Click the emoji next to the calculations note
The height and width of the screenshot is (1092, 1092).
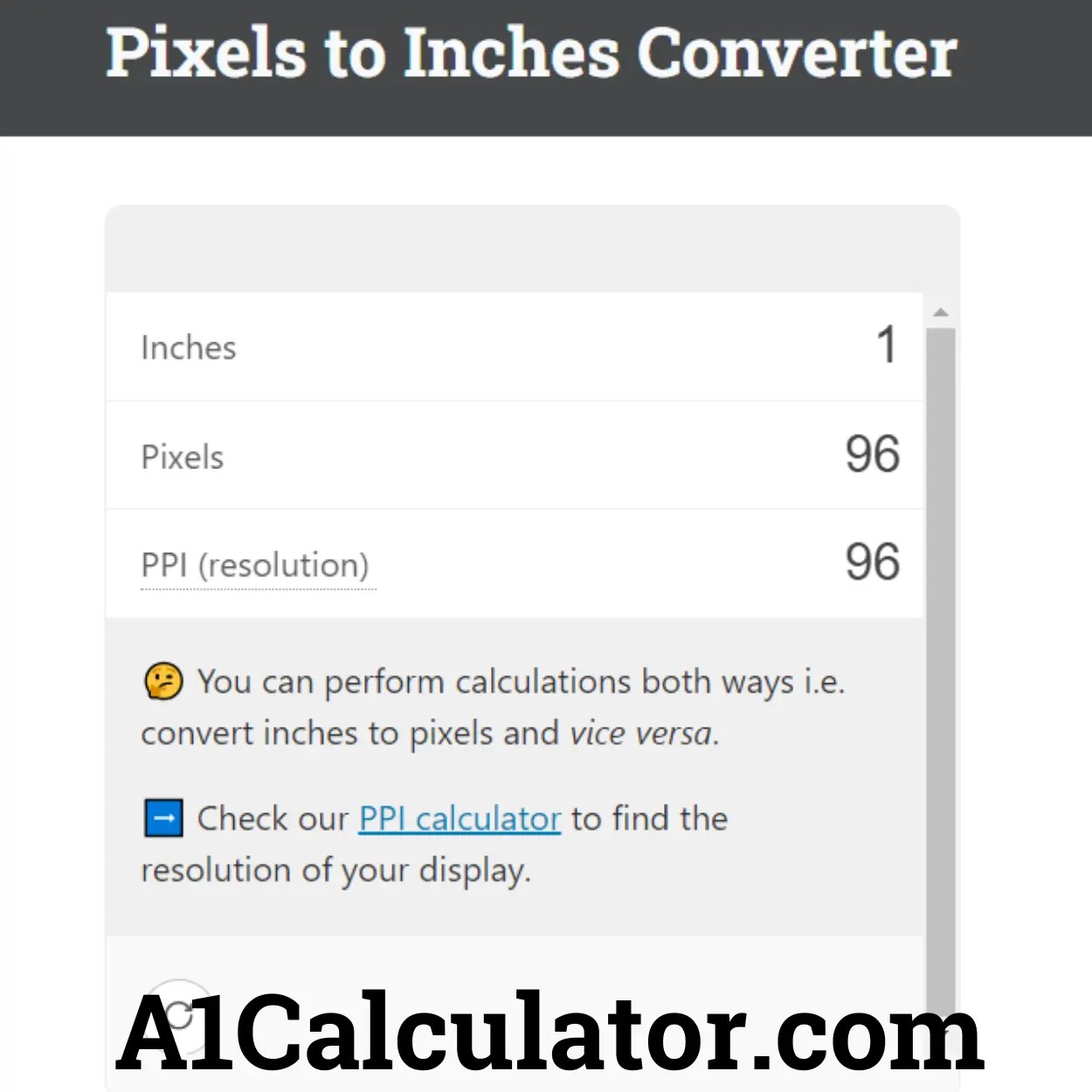pos(163,681)
